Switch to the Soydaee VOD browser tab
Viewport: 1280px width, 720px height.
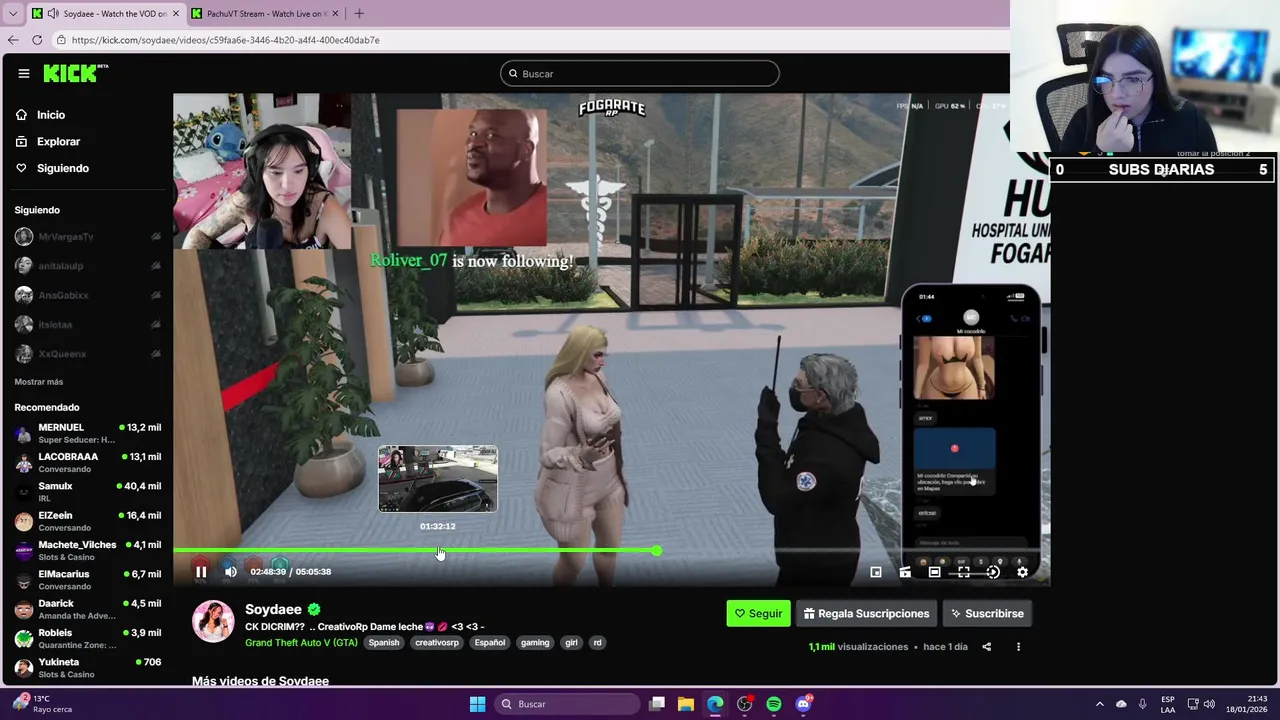pyautogui.click(x=105, y=14)
